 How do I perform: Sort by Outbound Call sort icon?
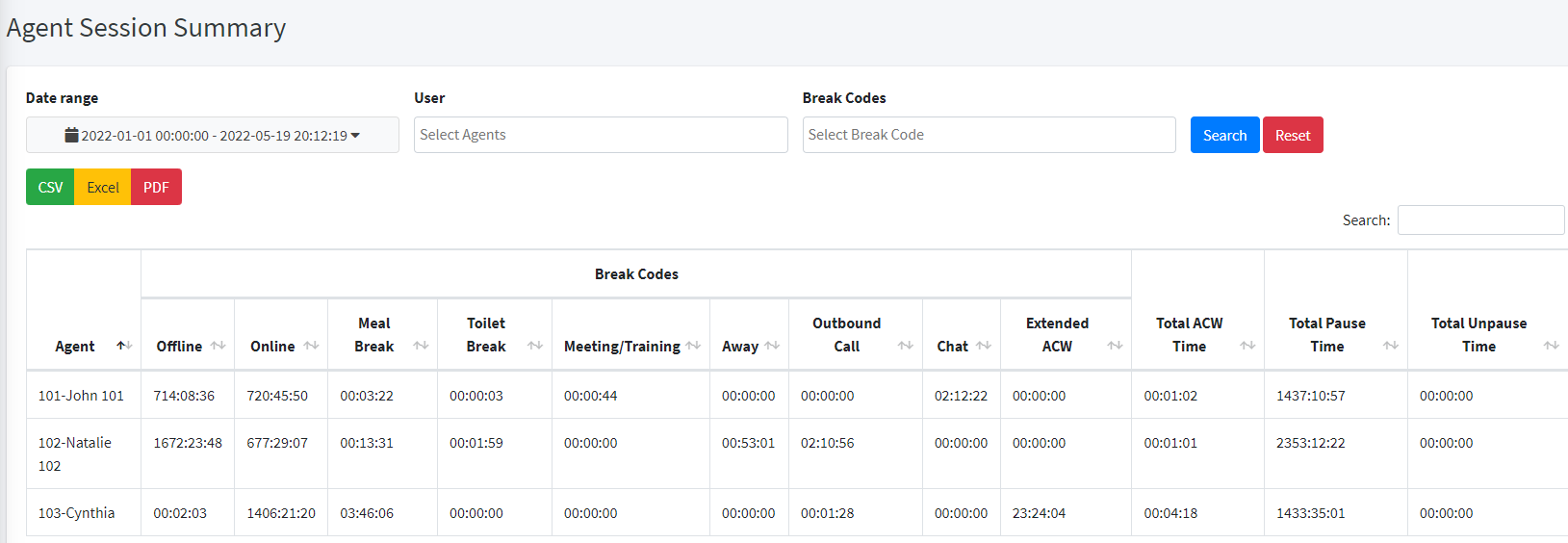(906, 346)
